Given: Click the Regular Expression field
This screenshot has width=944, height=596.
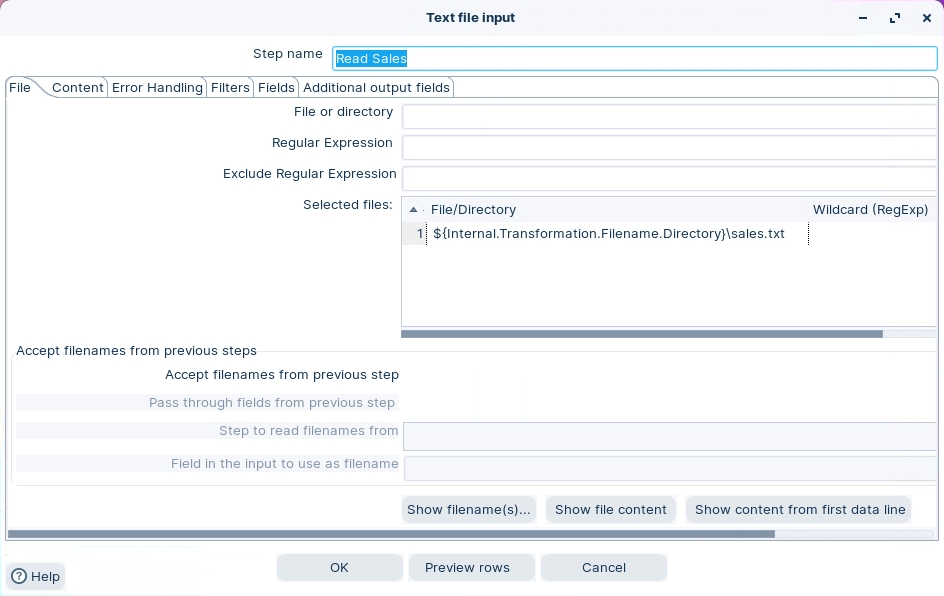Looking at the screenshot, I should (668, 147).
